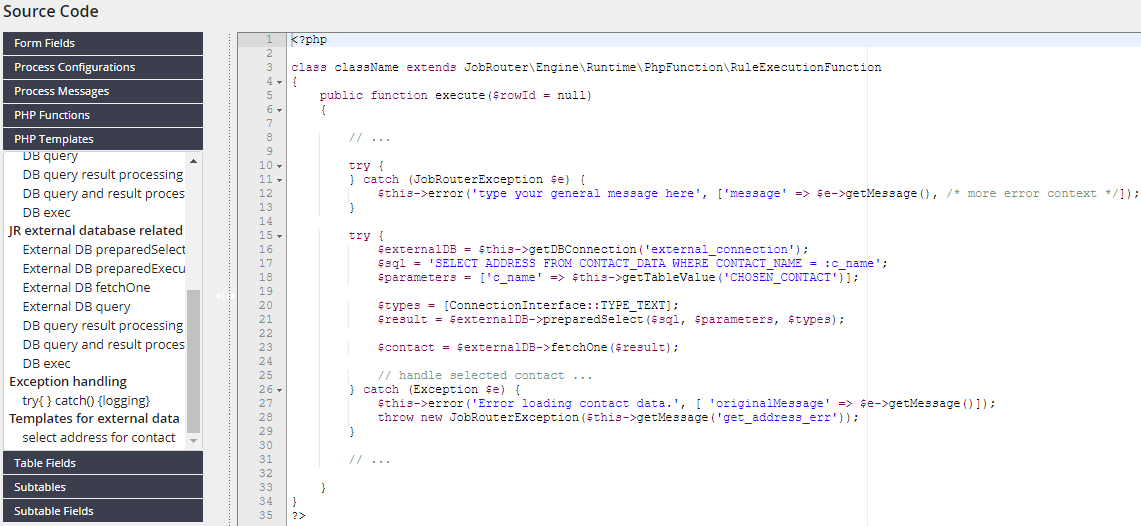Click the comment 'handle selected contact ...'
Screen dimensions: 1141x526
pyautogui.click(x=485, y=375)
